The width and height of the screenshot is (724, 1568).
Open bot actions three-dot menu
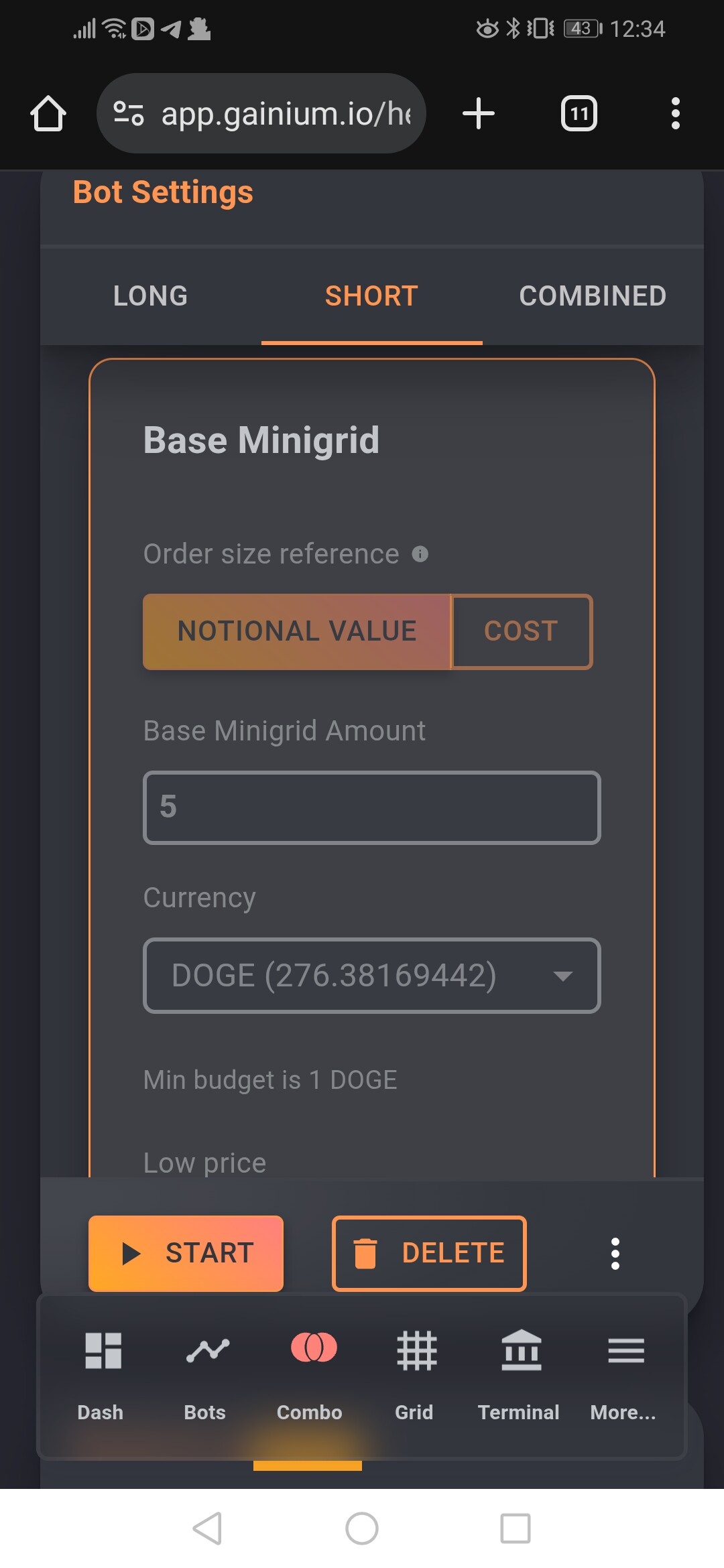click(615, 1254)
